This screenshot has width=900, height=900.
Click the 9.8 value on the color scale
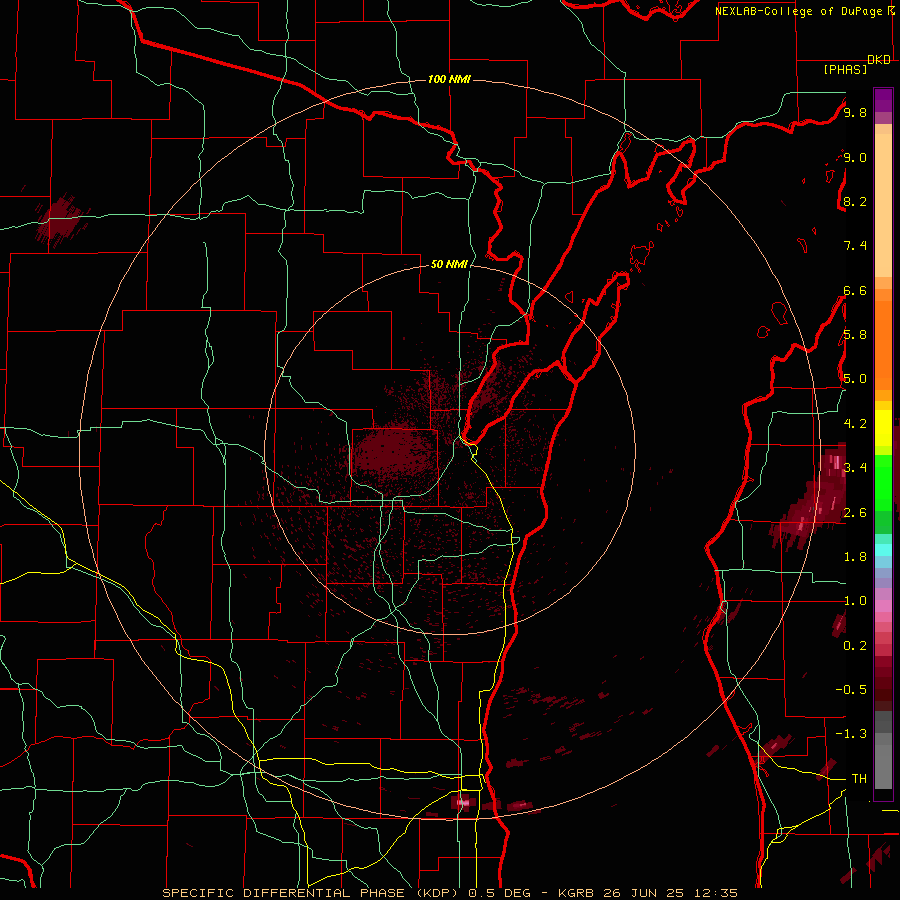855,112
